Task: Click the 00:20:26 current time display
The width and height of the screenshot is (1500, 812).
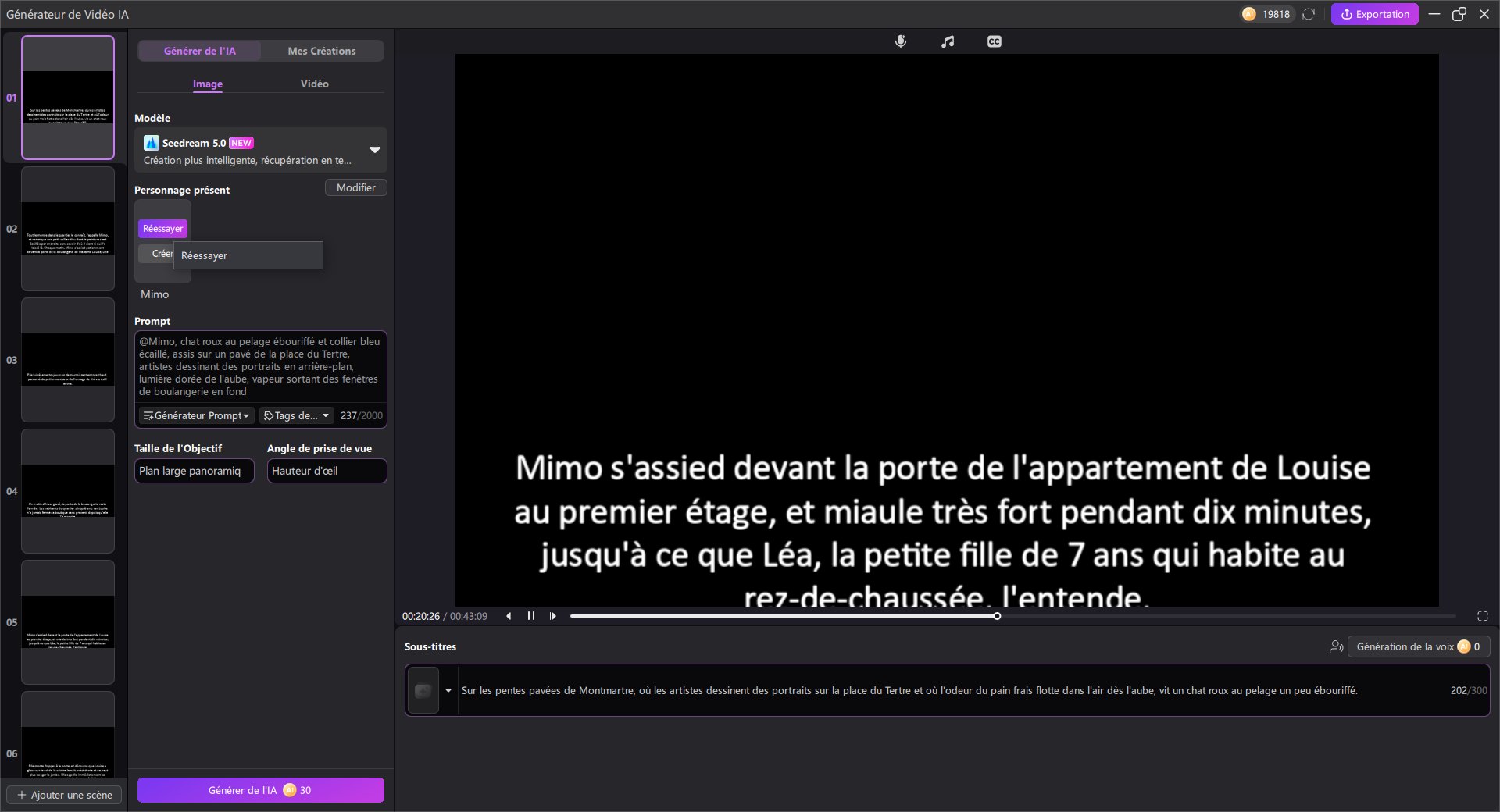Action: click(421, 616)
